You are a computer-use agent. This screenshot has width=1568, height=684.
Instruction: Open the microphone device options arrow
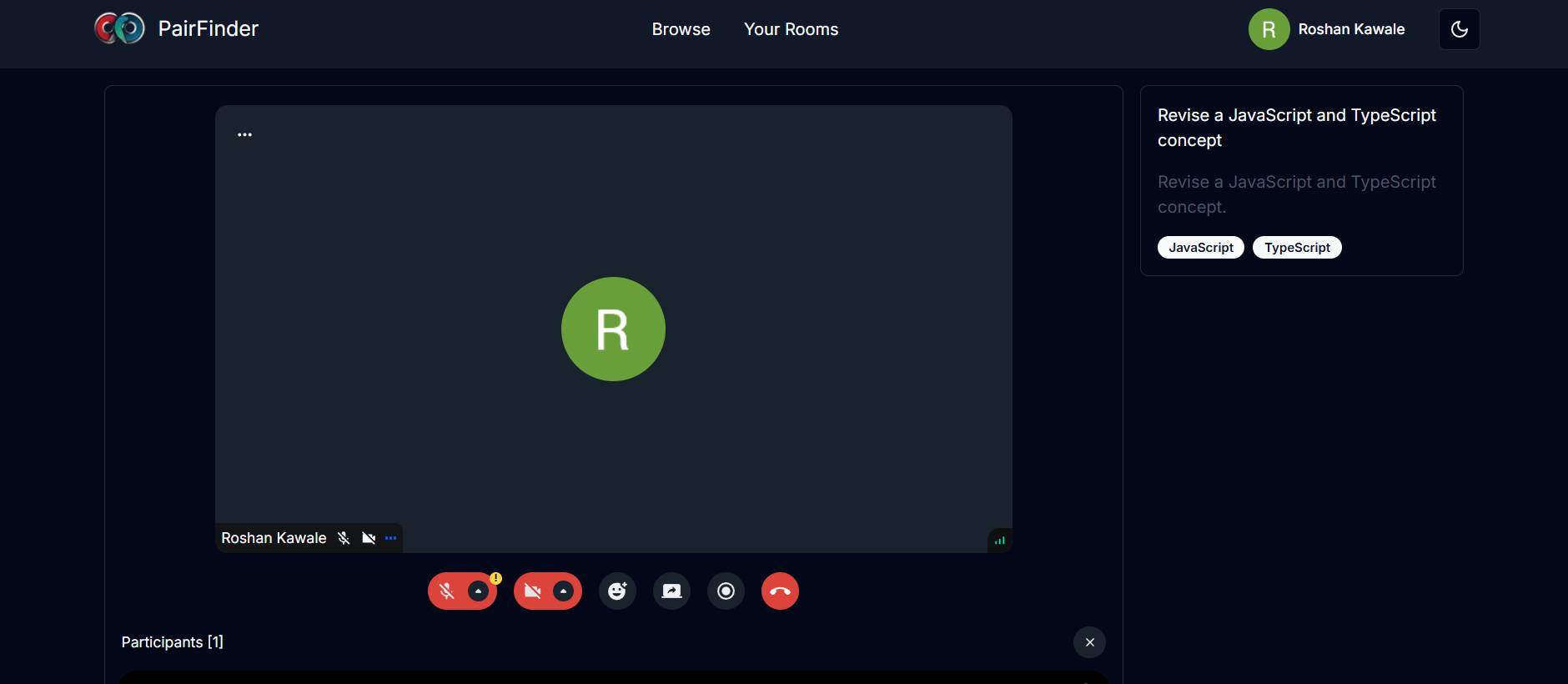tap(478, 591)
